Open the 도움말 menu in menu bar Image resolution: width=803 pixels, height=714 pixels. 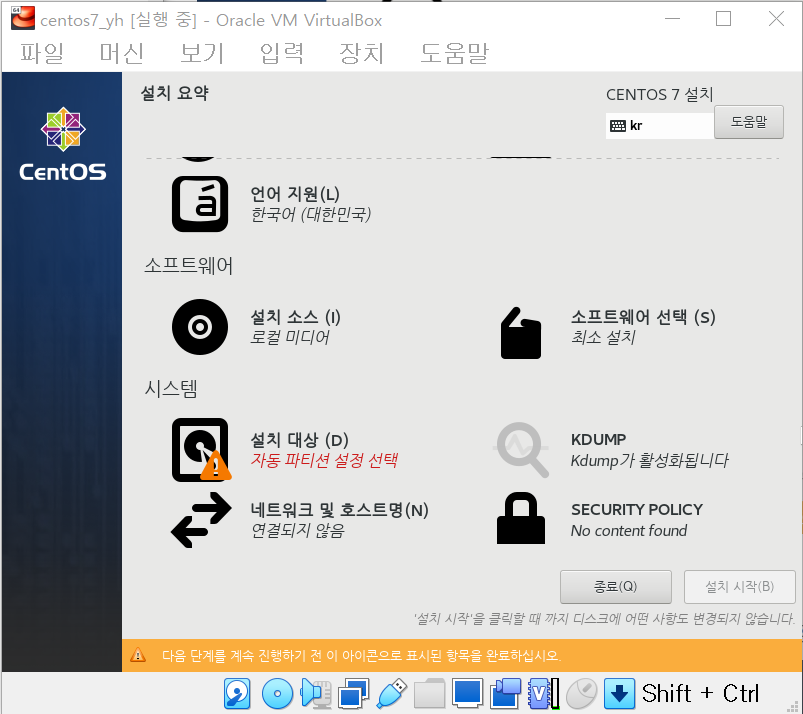coord(454,53)
